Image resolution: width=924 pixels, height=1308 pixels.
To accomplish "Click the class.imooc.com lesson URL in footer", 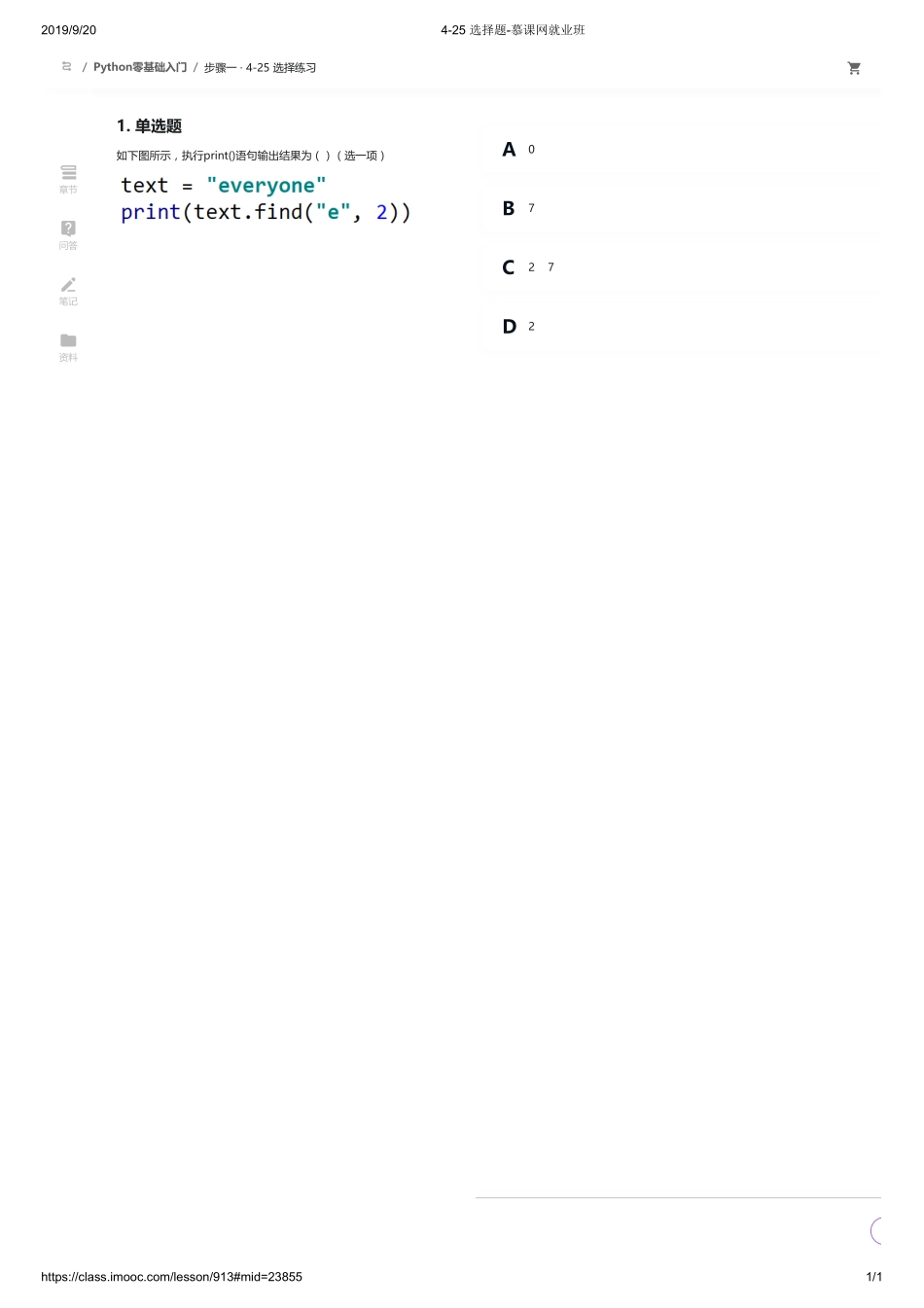I will point(171,1277).
